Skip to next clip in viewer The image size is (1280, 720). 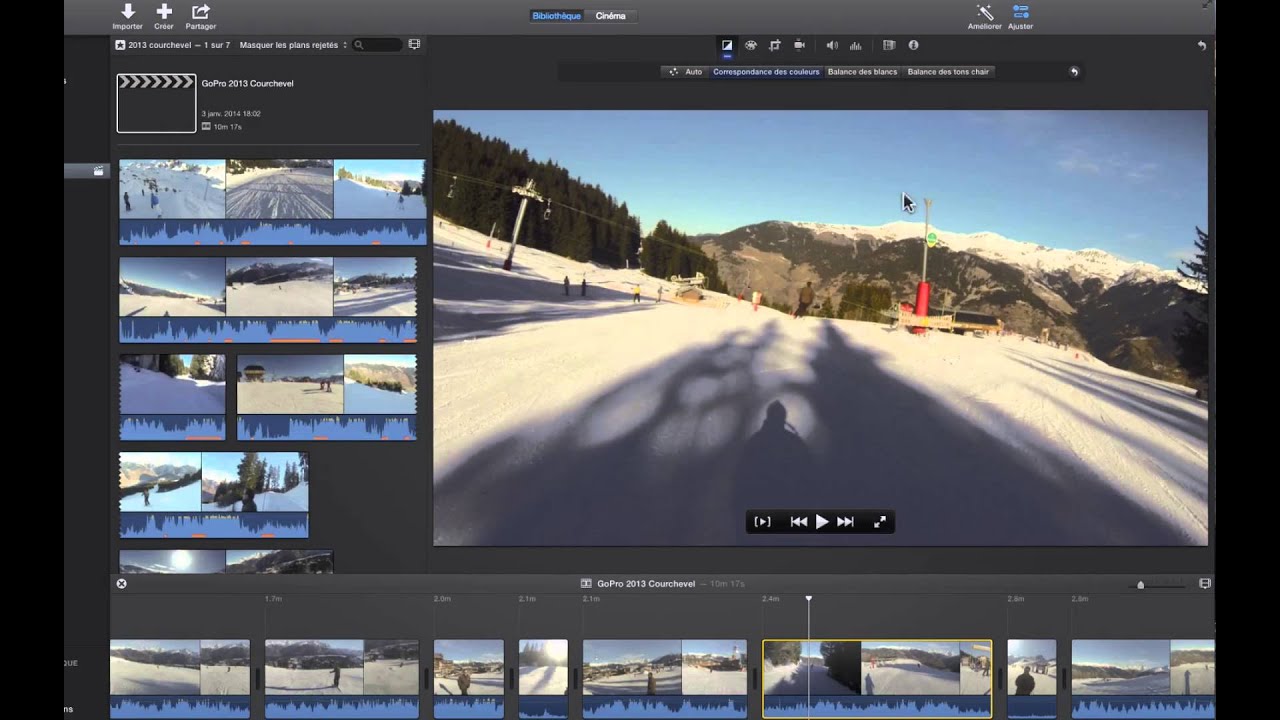pyautogui.click(x=845, y=522)
